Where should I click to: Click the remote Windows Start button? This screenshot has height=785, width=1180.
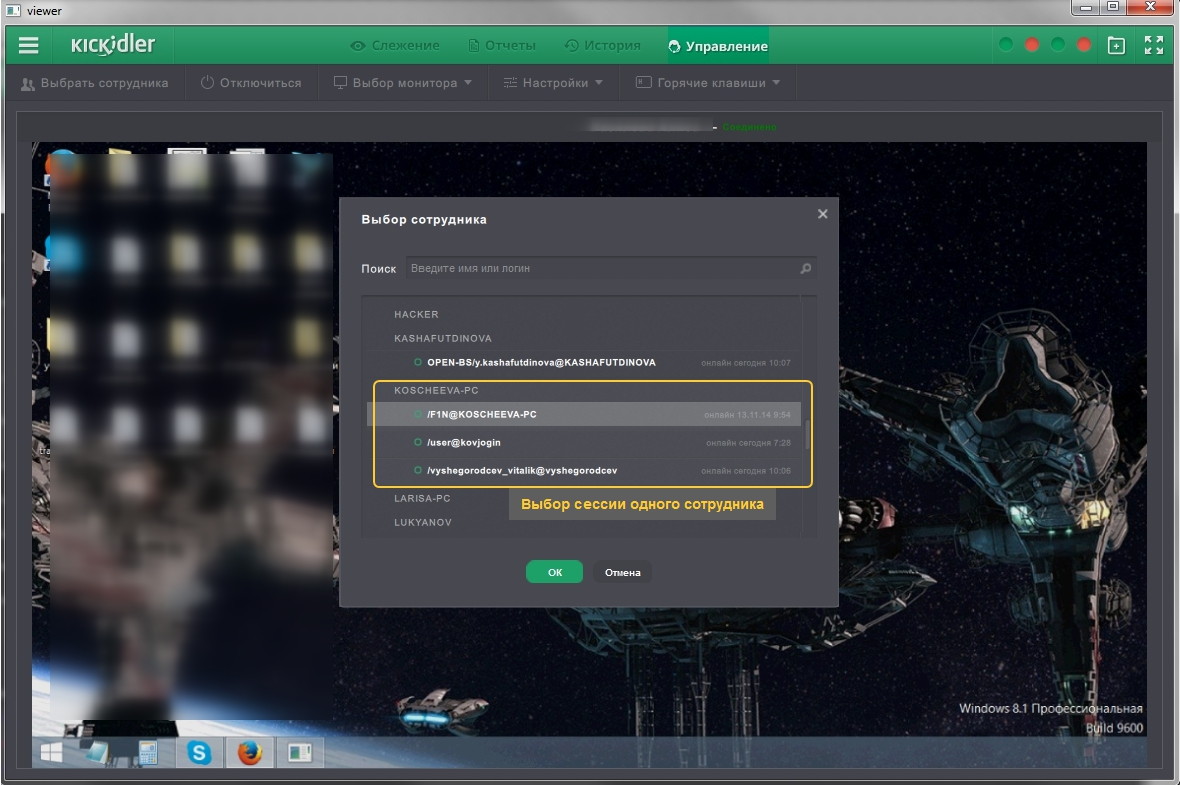52,752
